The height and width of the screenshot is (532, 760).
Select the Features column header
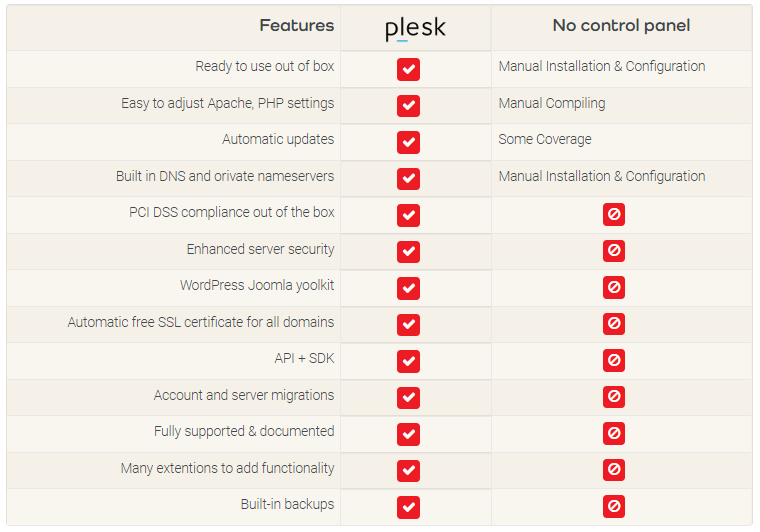click(297, 25)
